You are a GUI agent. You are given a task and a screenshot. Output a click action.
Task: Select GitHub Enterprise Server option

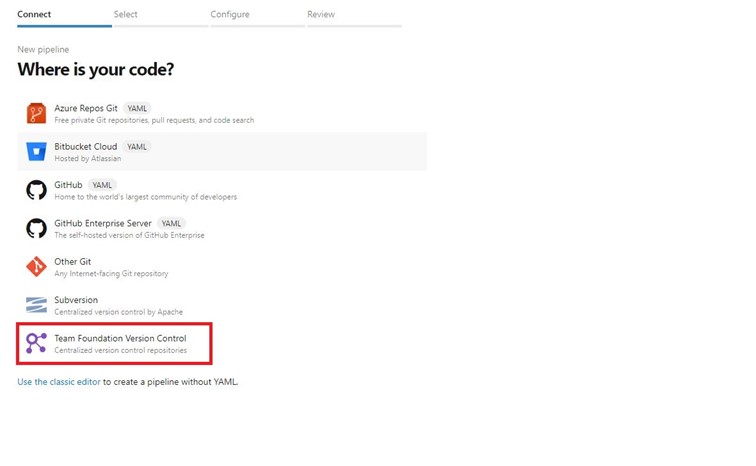(x=222, y=228)
